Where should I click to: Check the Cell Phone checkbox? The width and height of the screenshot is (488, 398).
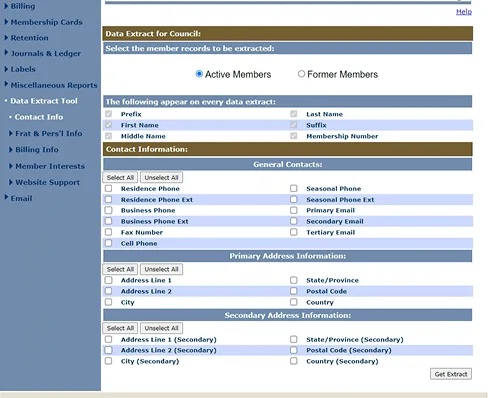tap(108, 243)
